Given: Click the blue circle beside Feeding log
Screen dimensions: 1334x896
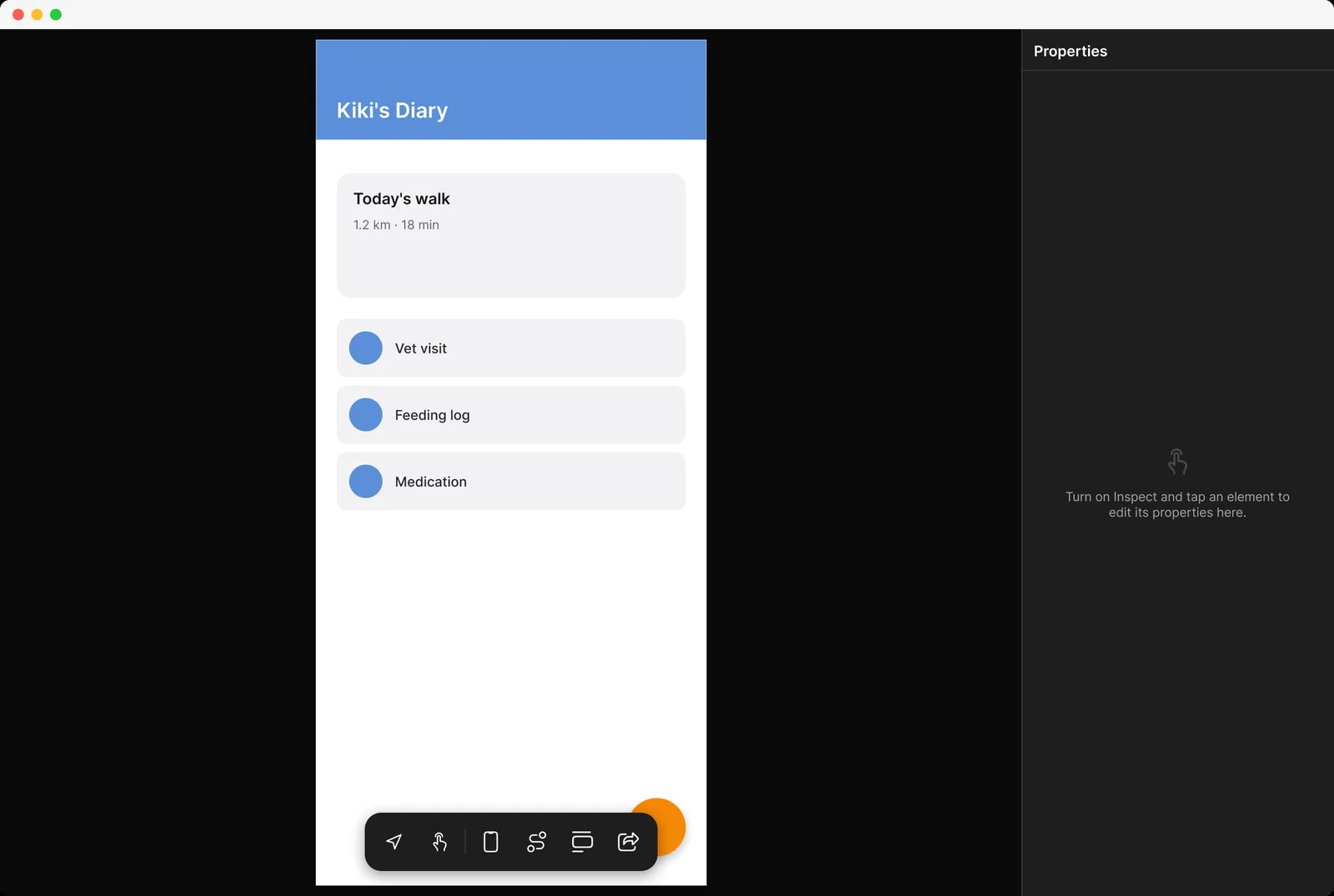Looking at the screenshot, I should 366,415.
